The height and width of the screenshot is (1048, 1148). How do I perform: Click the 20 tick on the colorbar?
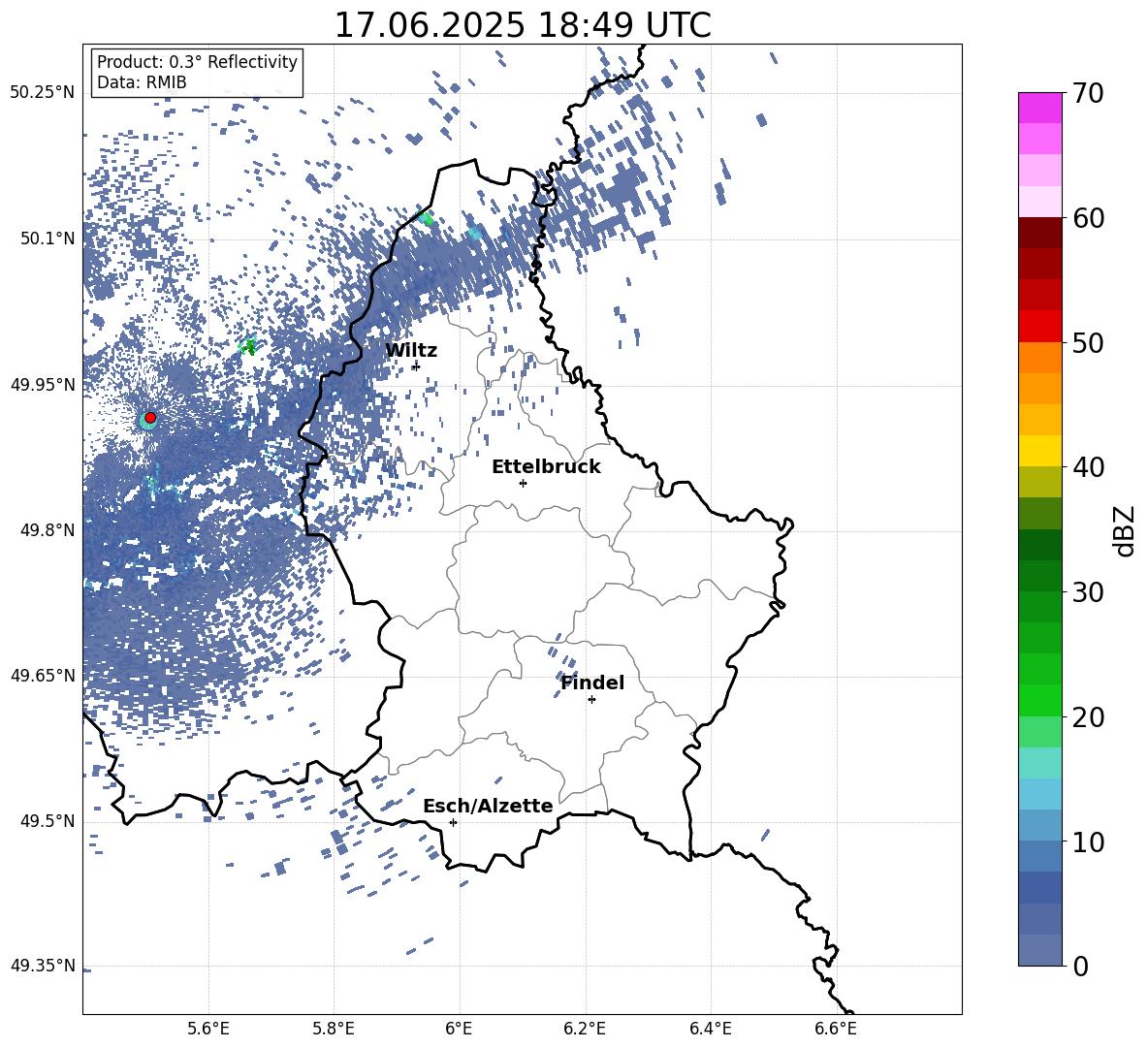point(1088,717)
